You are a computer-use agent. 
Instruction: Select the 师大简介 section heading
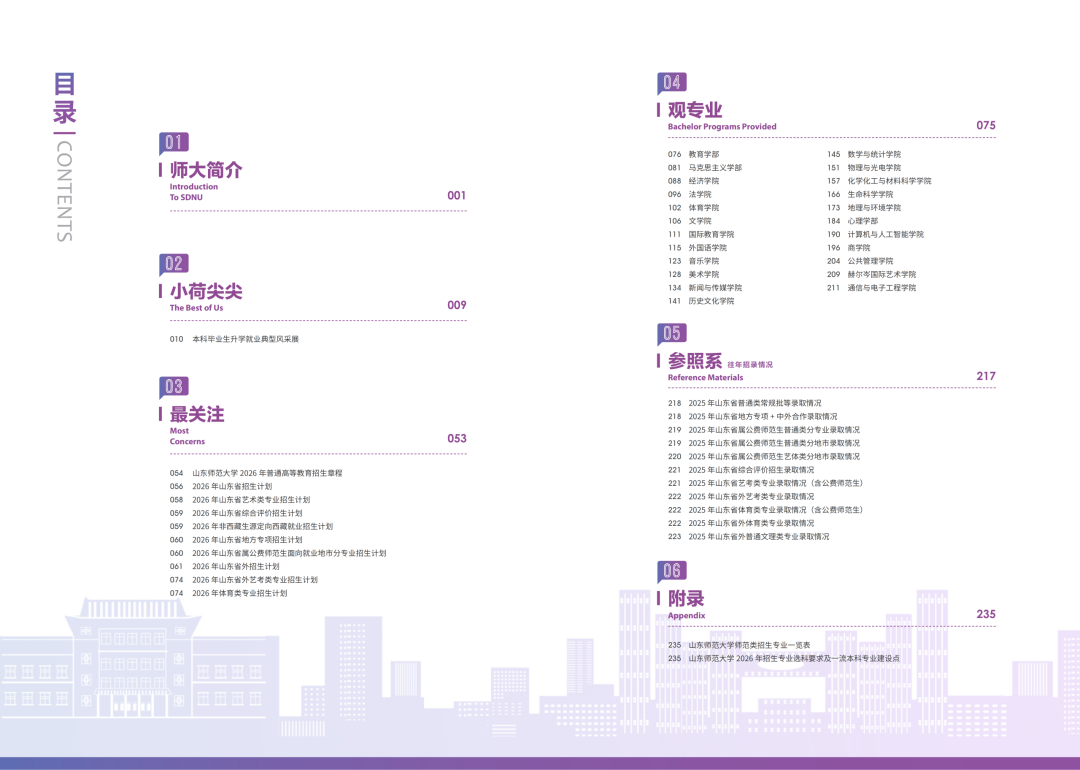click(206, 170)
